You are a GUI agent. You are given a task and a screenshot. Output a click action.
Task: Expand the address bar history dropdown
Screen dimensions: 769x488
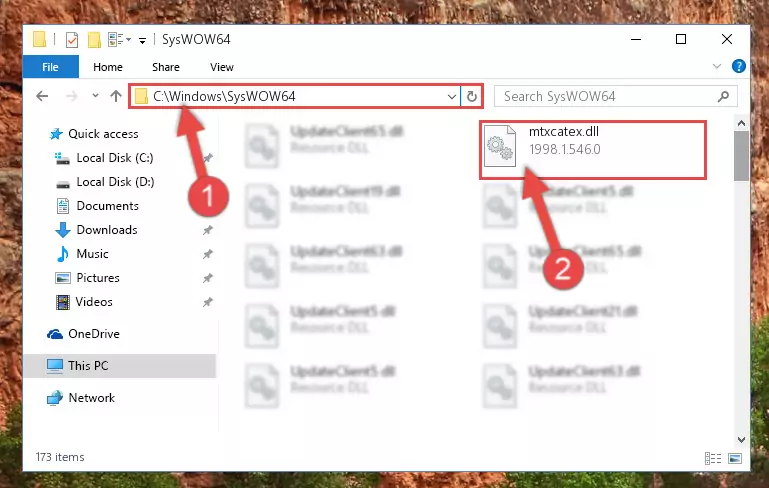[x=452, y=97]
